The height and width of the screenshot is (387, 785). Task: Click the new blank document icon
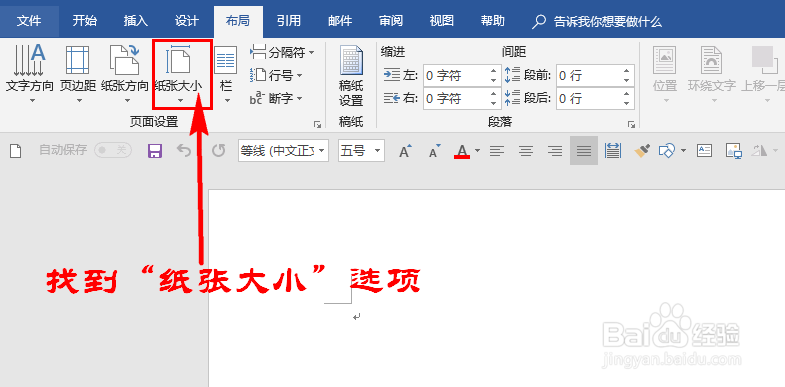16,150
